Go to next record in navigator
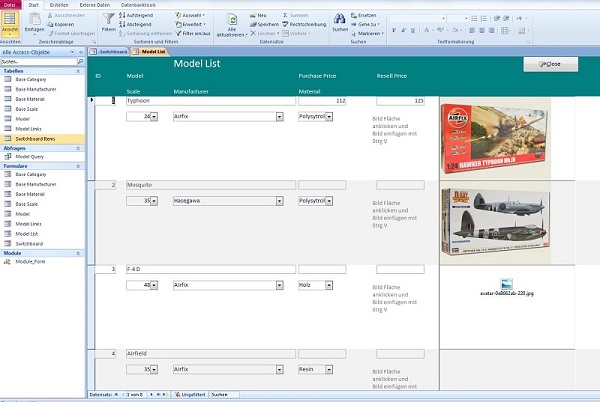 click(x=152, y=394)
